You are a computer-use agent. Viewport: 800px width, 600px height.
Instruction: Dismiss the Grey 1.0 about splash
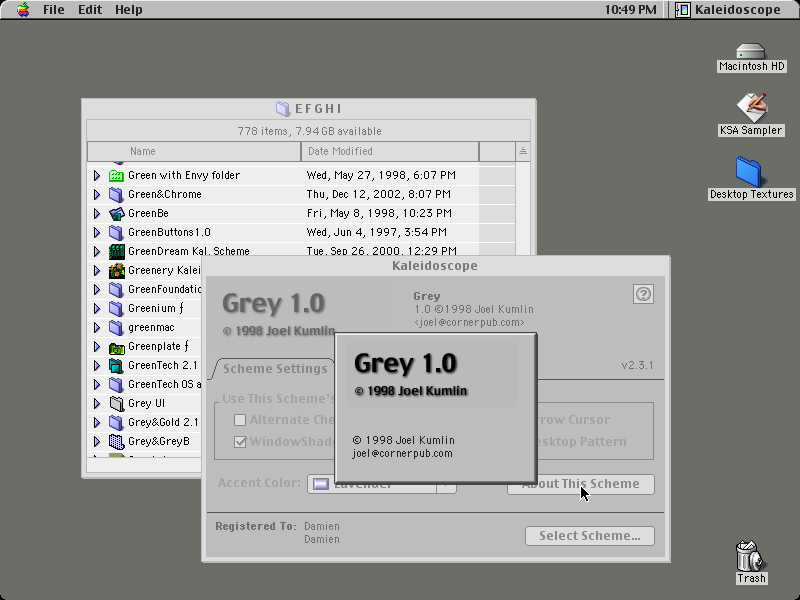click(x=436, y=408)
